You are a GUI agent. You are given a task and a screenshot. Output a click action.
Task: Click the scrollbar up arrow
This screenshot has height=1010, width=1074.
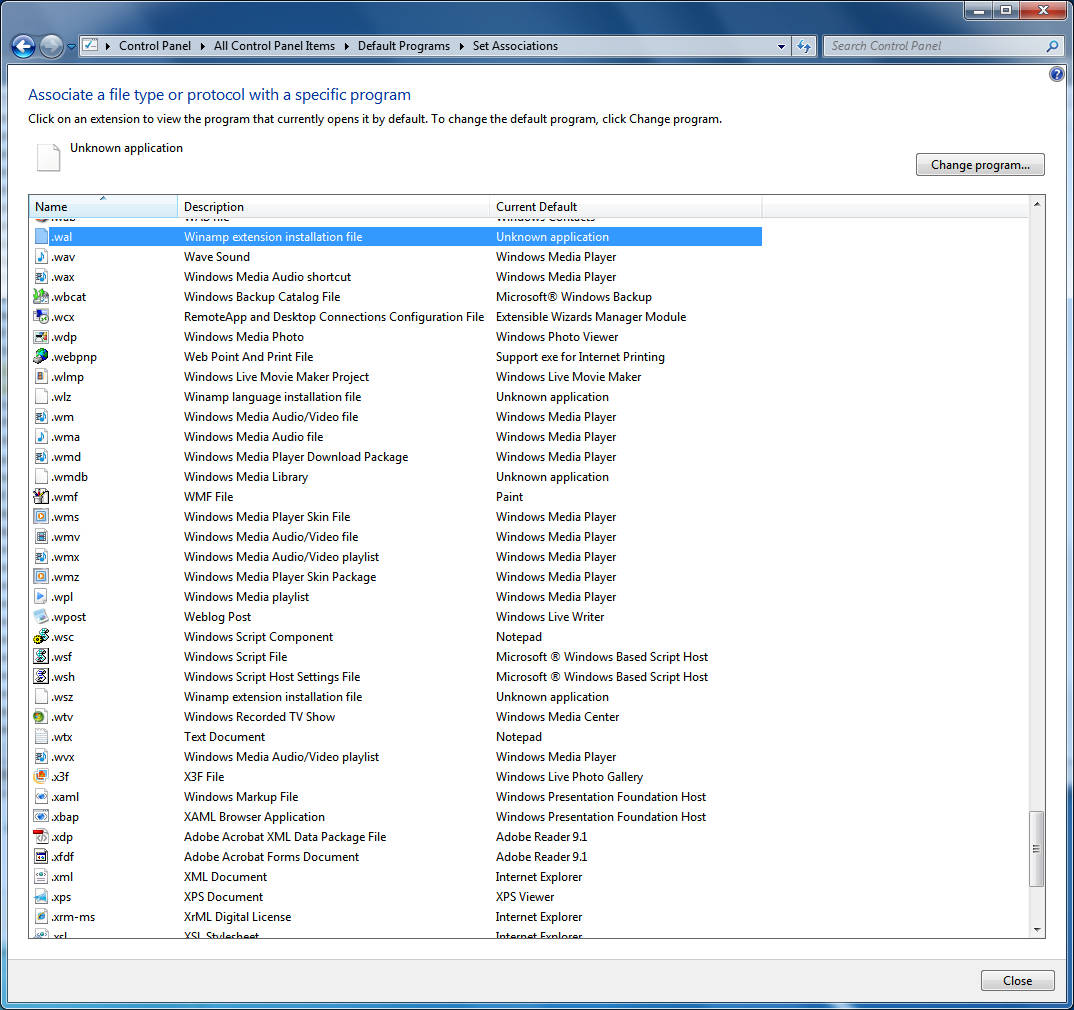click(1036, 204)
